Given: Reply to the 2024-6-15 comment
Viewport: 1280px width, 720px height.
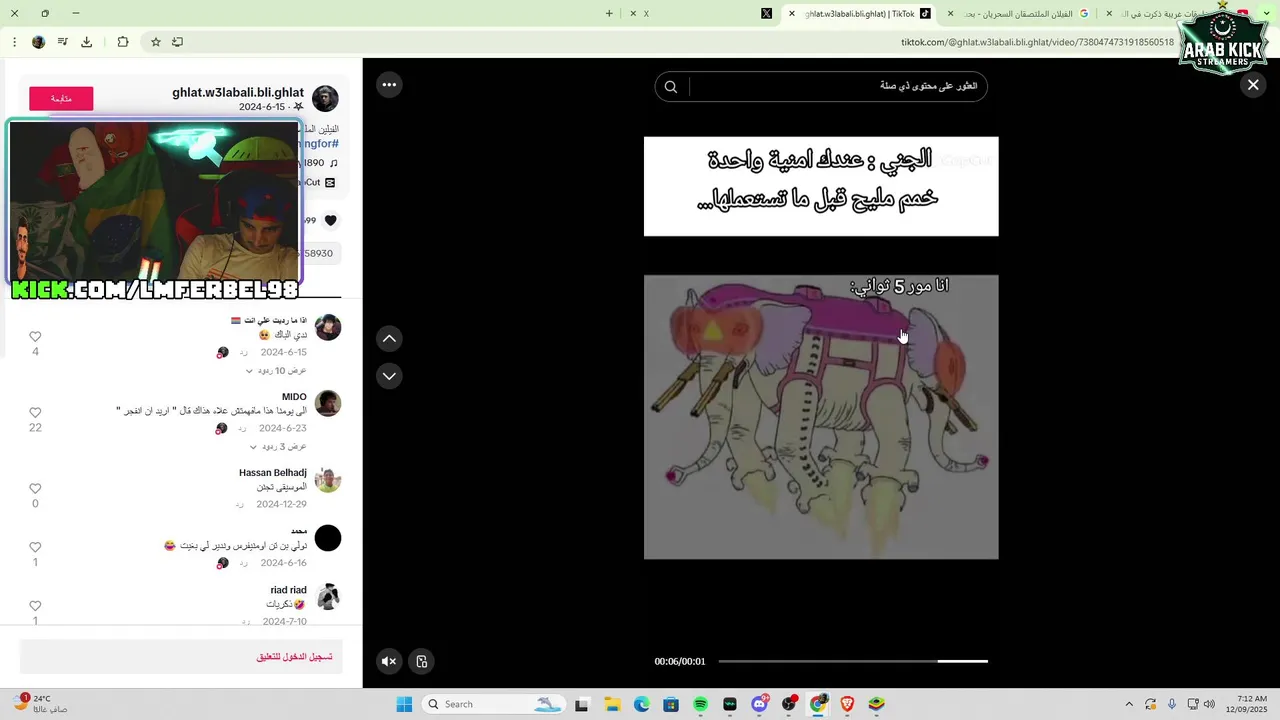Looking at the screenshot, I should tap(243, 353).
